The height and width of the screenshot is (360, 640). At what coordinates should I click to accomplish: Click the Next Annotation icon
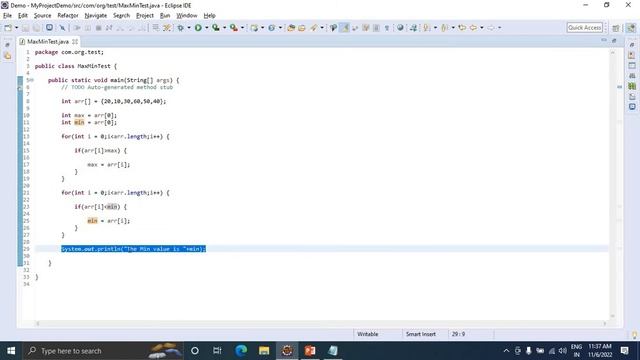(x=427, y=28)
